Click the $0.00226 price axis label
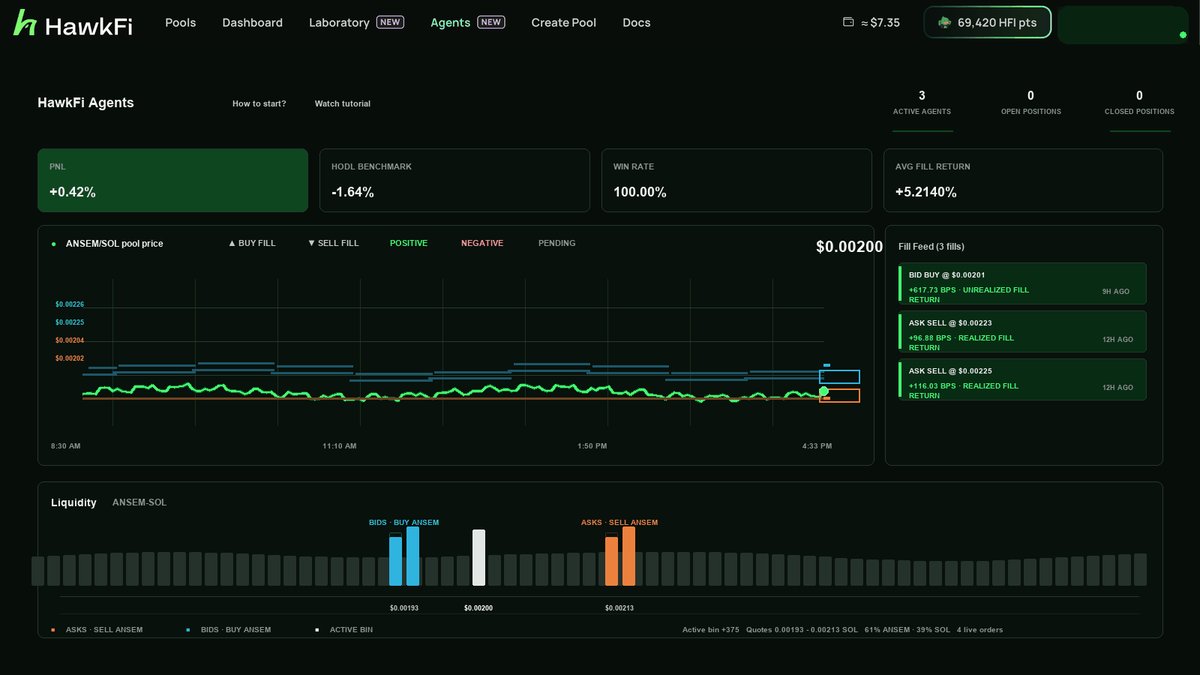Screen dimensions: 1200x675 [70, 304]
